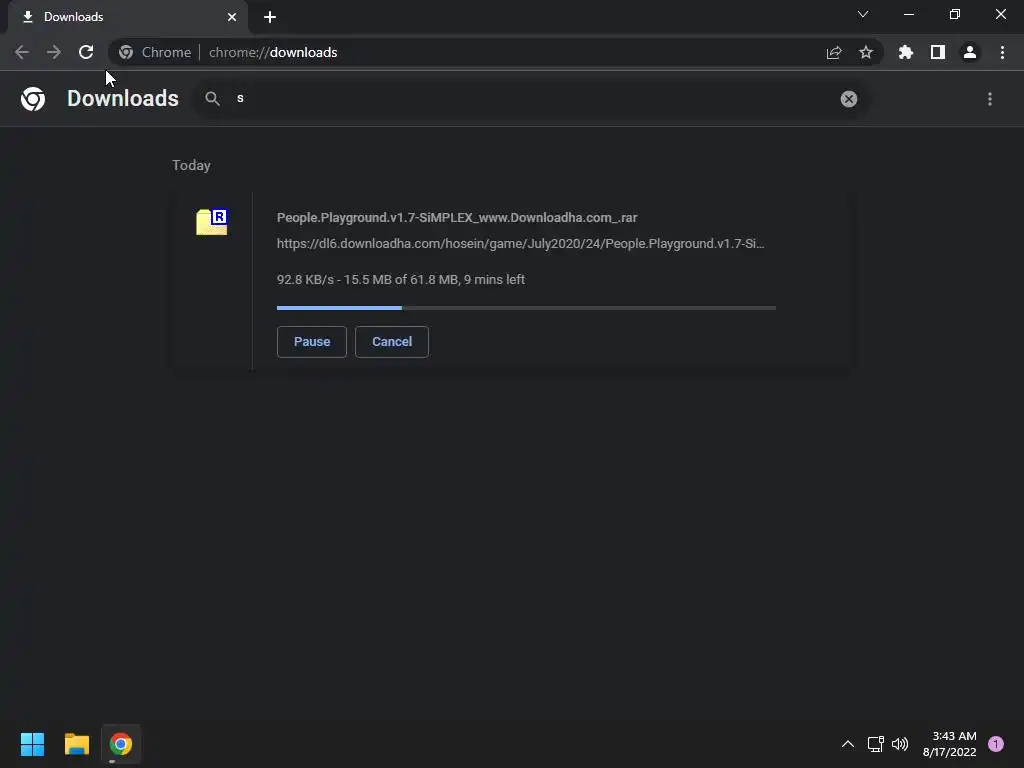Open the Extensions puzzle icon

906,52
